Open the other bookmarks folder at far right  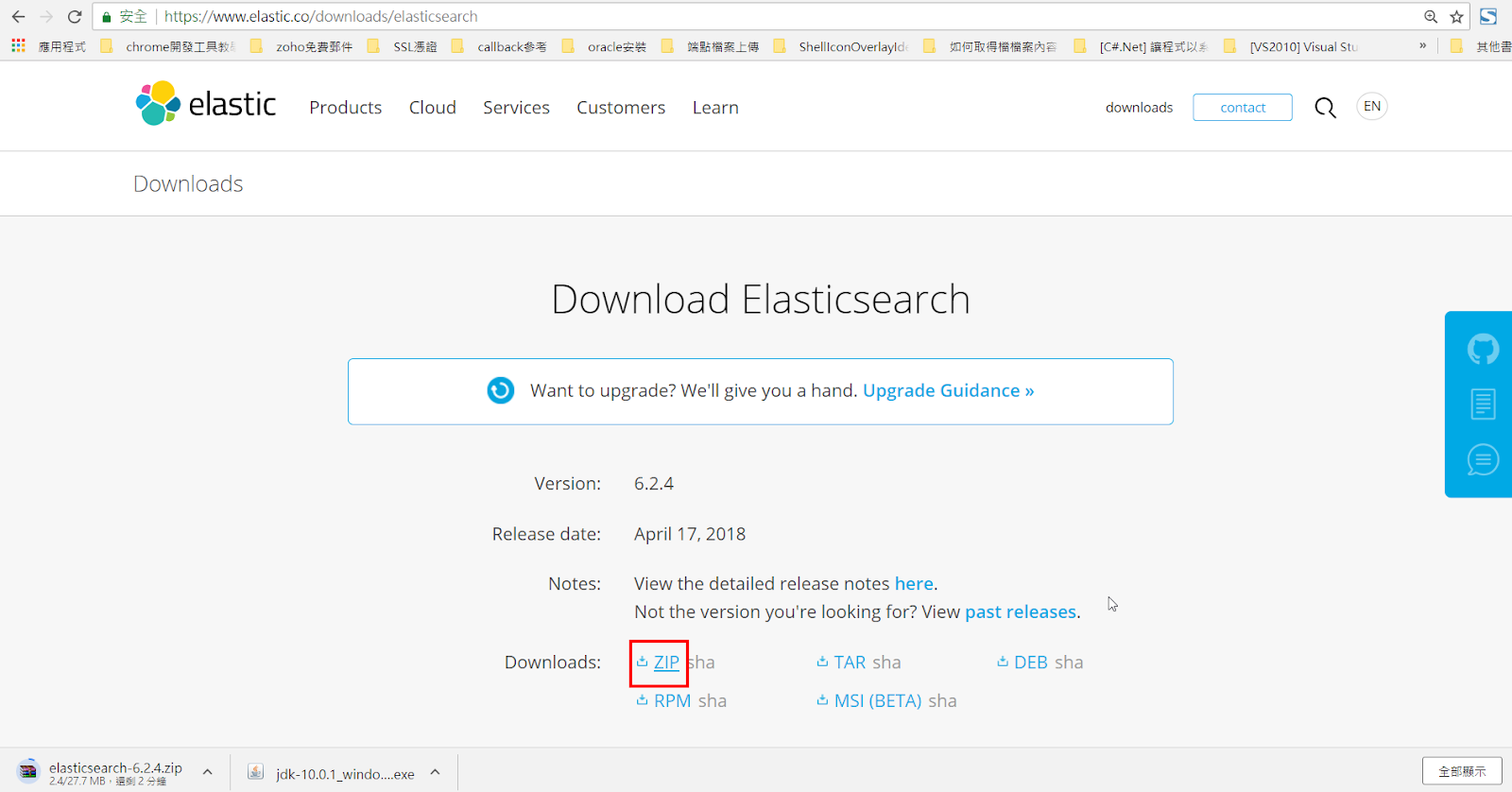(1480, 46)
